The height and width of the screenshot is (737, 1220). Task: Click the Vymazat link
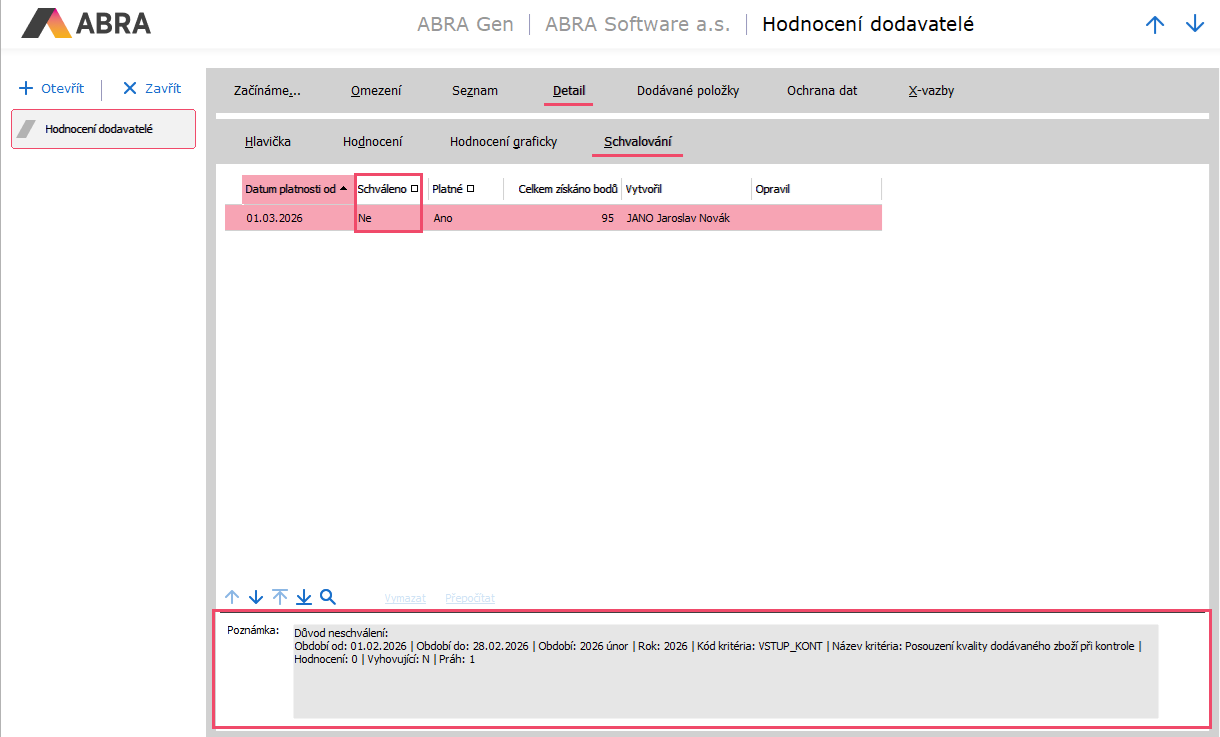[x=405, y=598]
